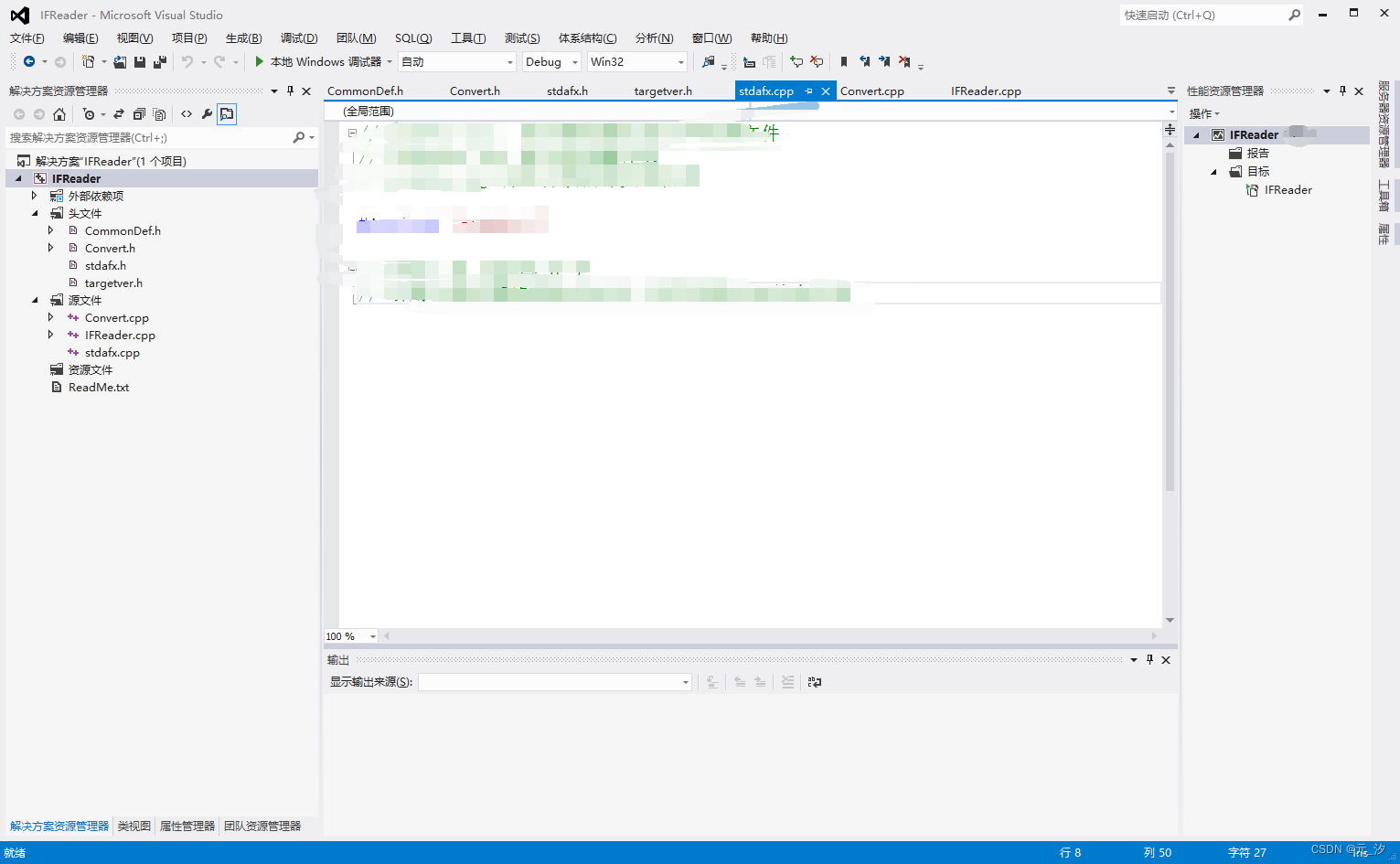Select ReadMe.txt in Solution Explorer

(x=98, y=387)
